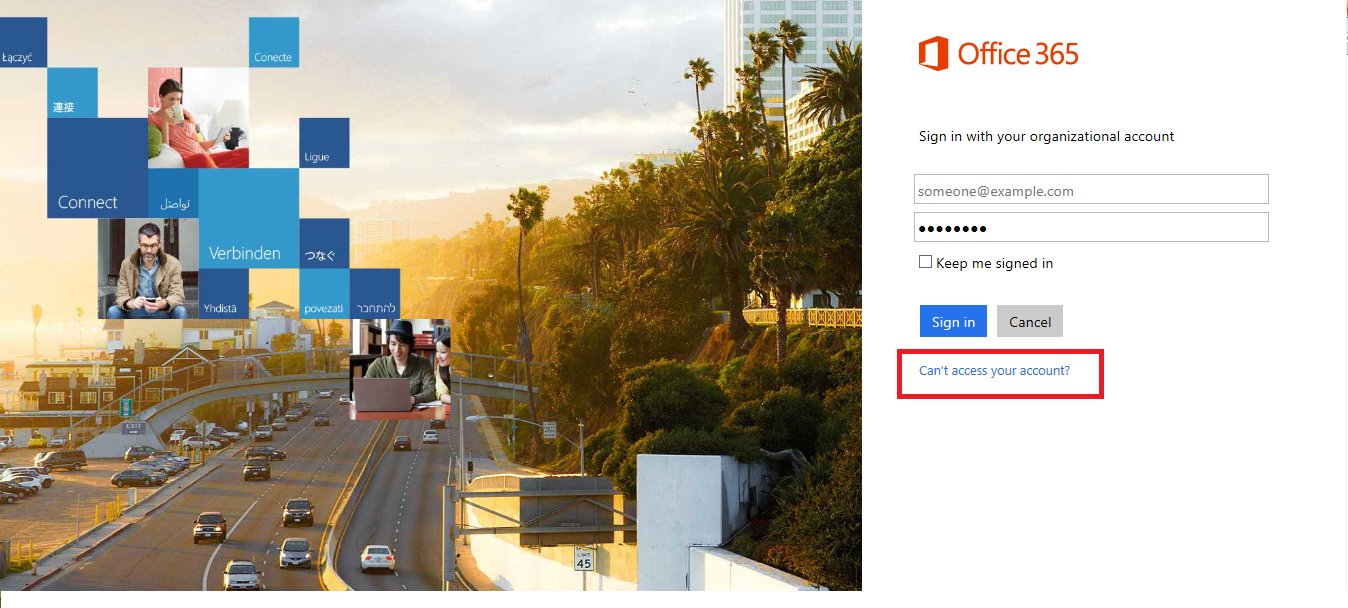
Task: Select the large Connect tile
Action: click(x=97, y=168)
